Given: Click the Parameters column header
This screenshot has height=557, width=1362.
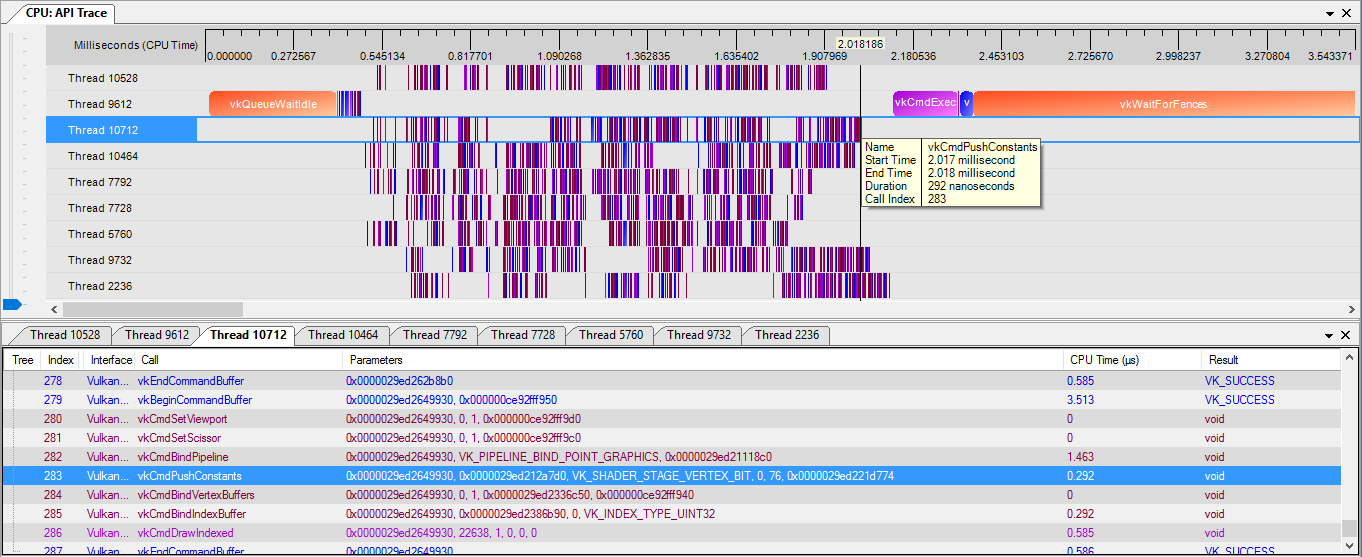Looking at the screenshot, I should click(x=376, y=360).
